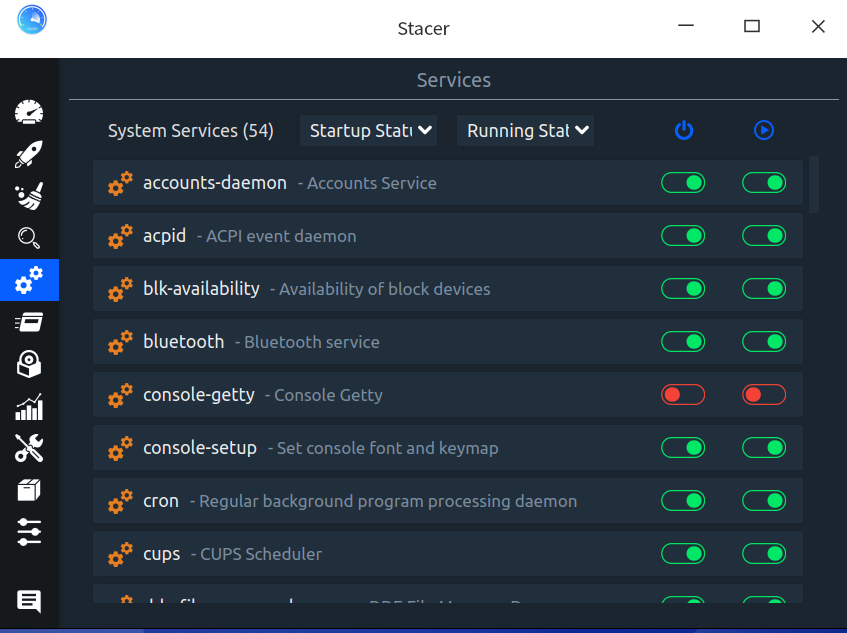
Task: Open Startup Apps rocket icon
Action: click(29, 154)
